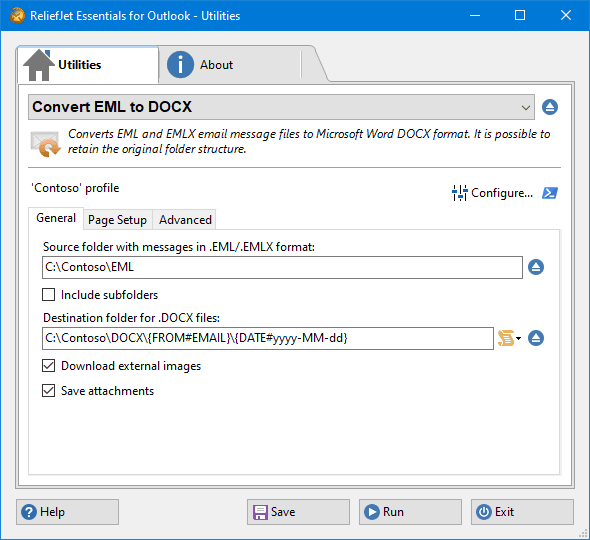Click the Help button

click(67, 512)
